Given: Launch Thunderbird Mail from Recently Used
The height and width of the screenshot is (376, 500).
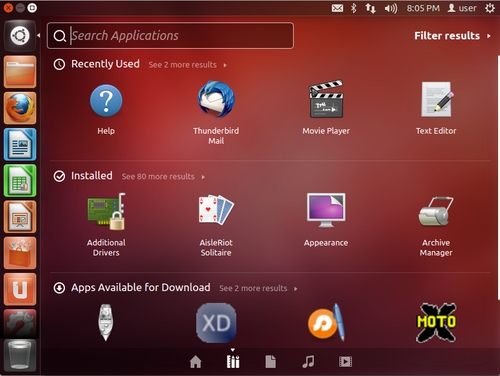Looking at the screenshot, I should point(216,99).
